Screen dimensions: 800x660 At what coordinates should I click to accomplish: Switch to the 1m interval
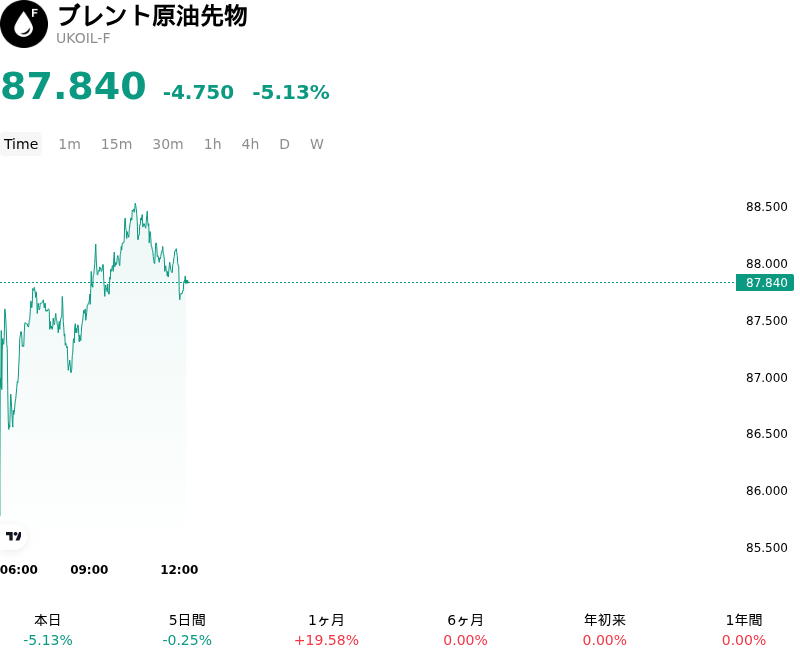[x=69, y=144]
